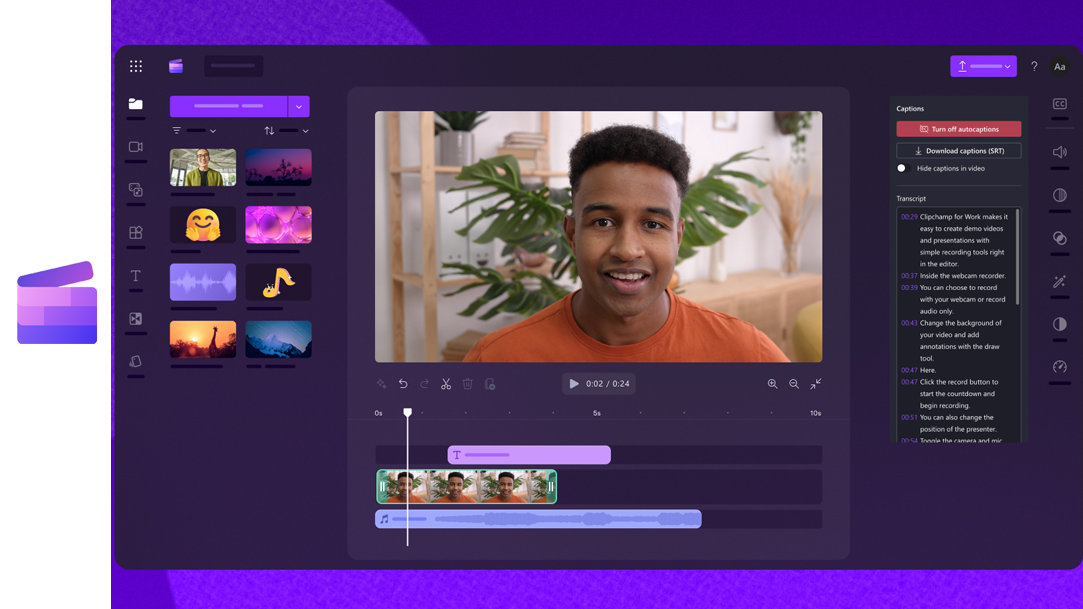Click the redo arrow icon

[425, 384]
